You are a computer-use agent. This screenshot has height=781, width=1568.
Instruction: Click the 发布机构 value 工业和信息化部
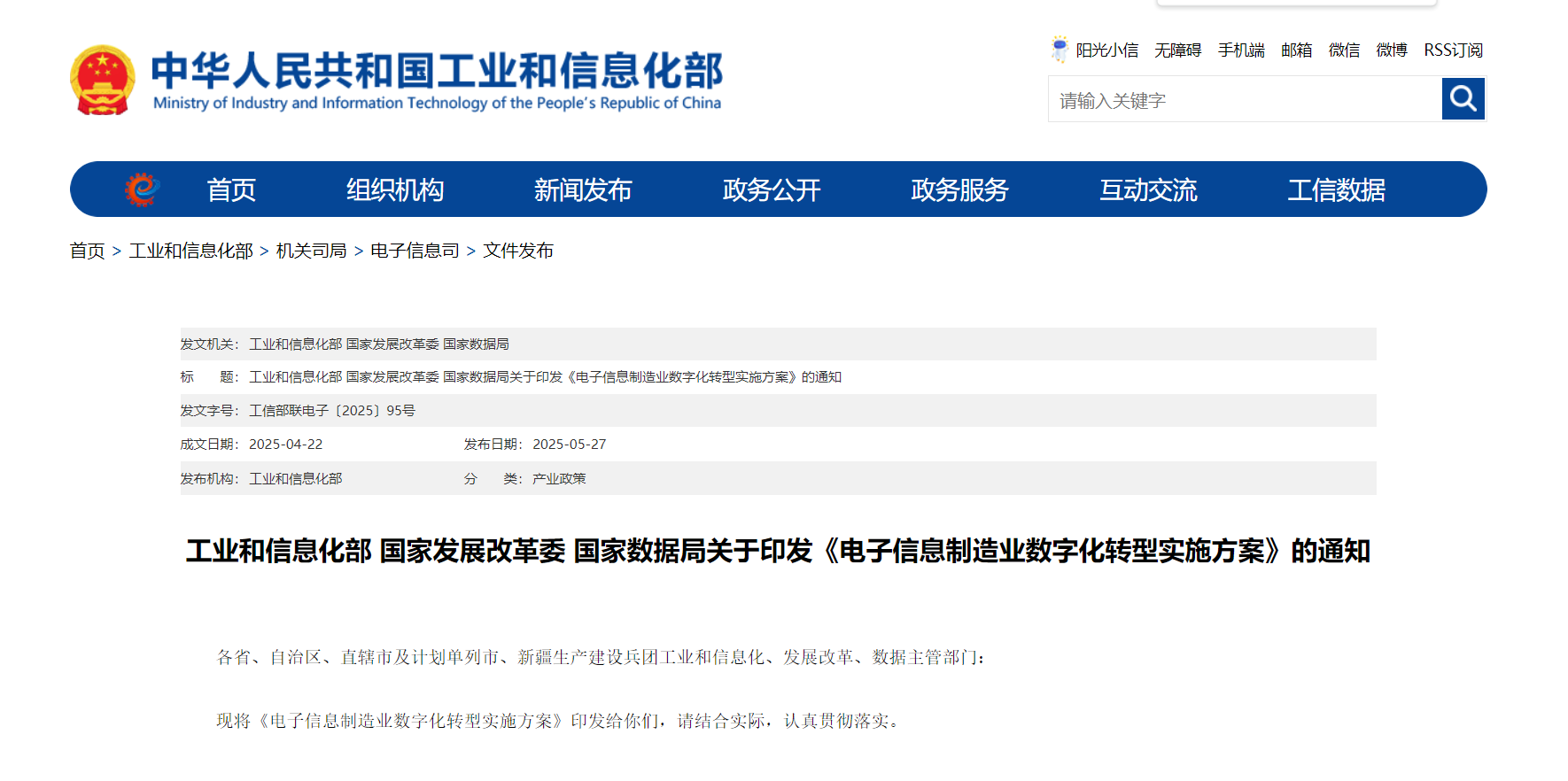pos(296,479)
